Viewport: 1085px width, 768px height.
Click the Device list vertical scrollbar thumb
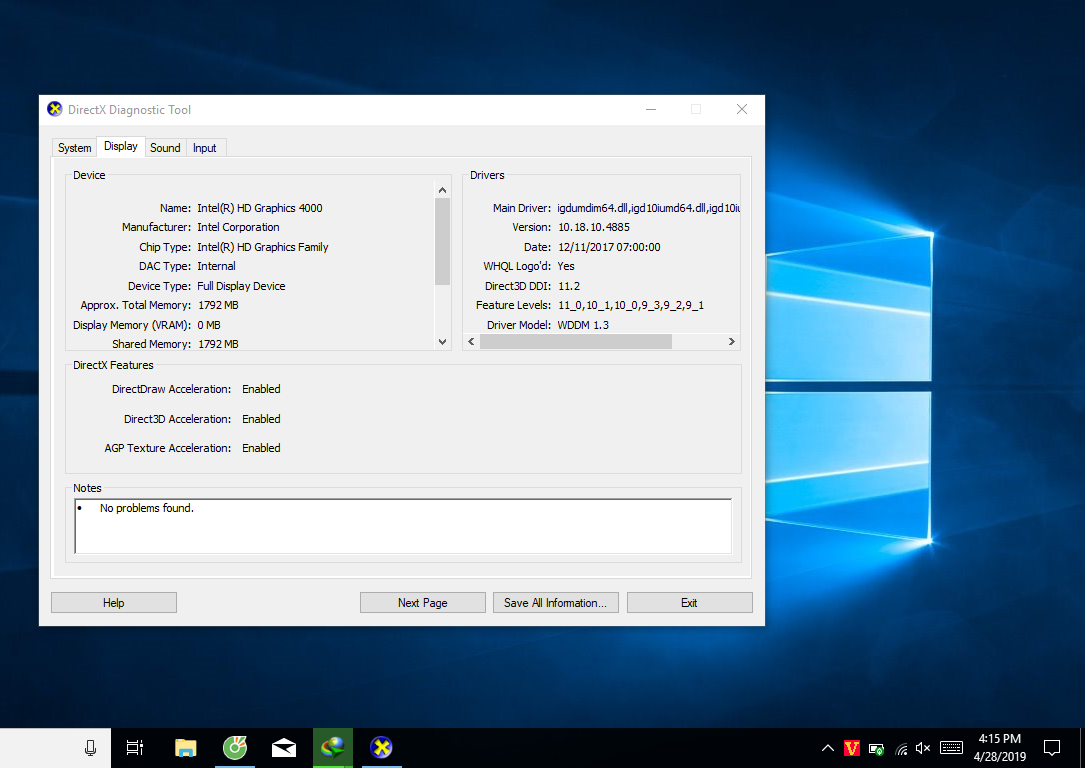click(x=442, y=241)
